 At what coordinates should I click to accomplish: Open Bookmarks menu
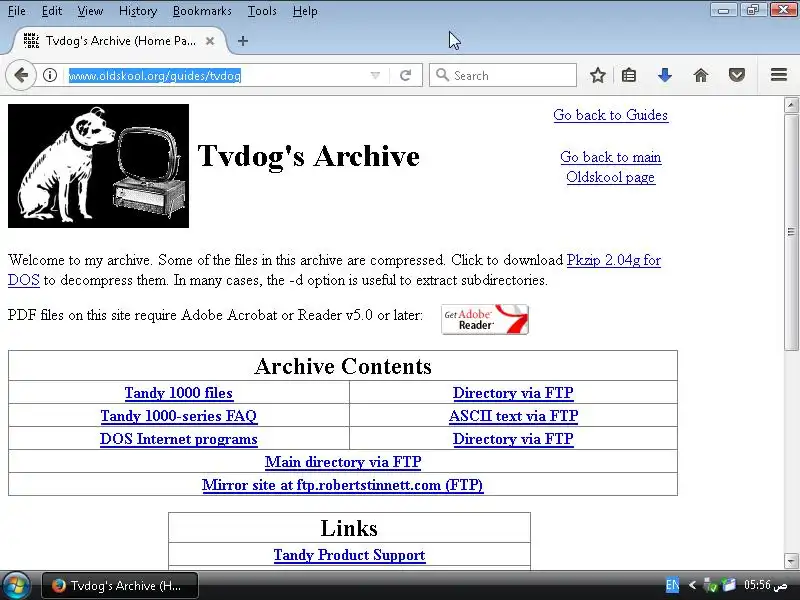pos(202,11)
